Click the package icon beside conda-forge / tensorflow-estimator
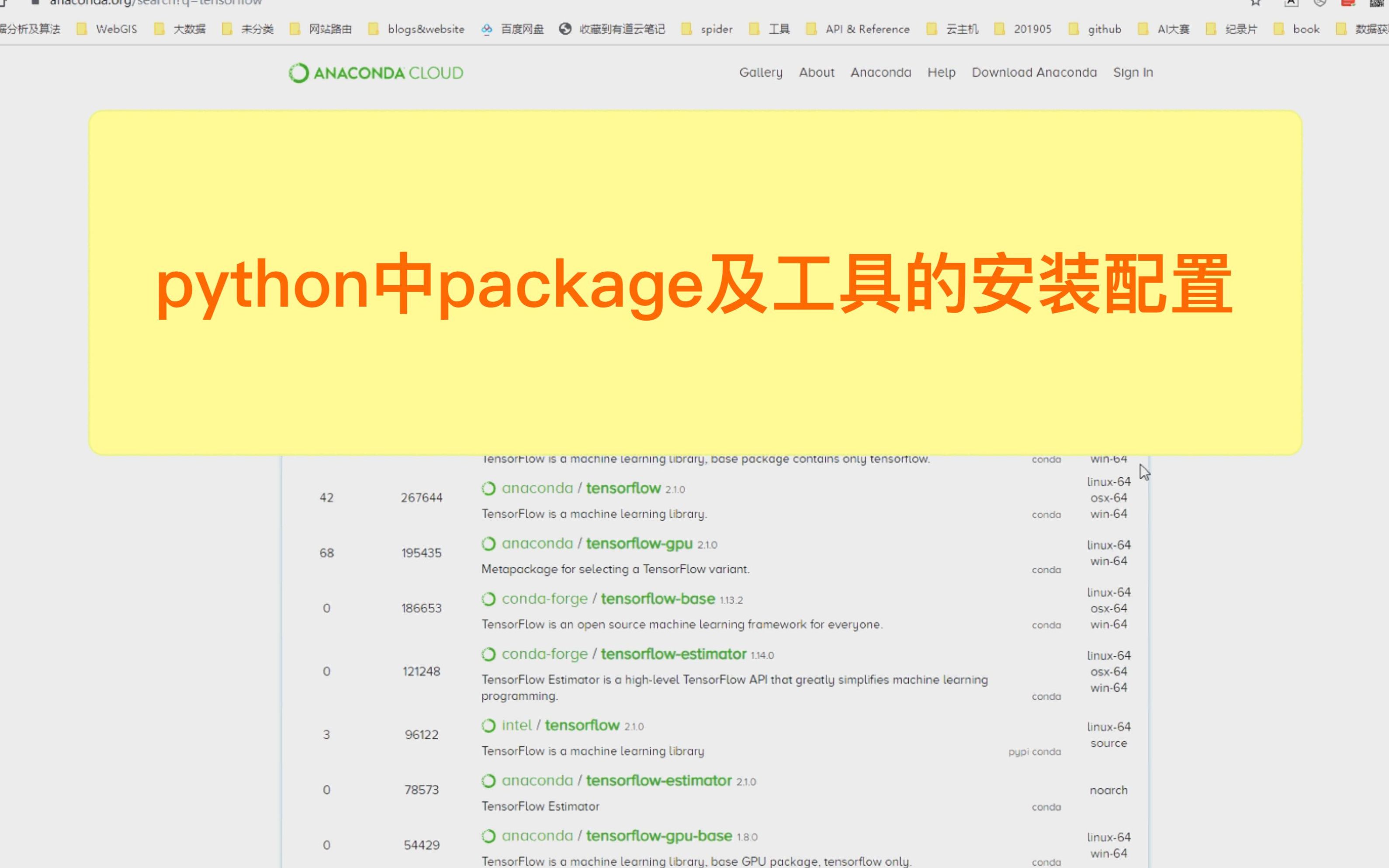 [488, 654]
